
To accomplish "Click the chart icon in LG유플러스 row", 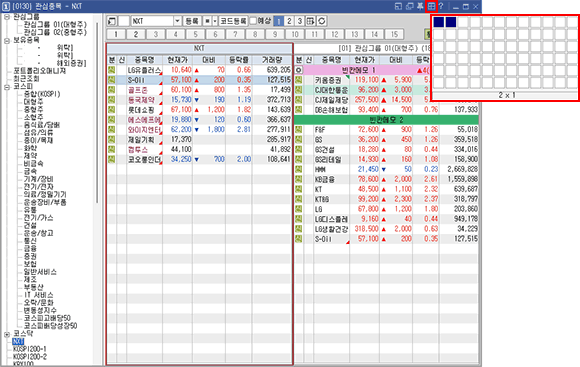I will click(x=112, y=70).
